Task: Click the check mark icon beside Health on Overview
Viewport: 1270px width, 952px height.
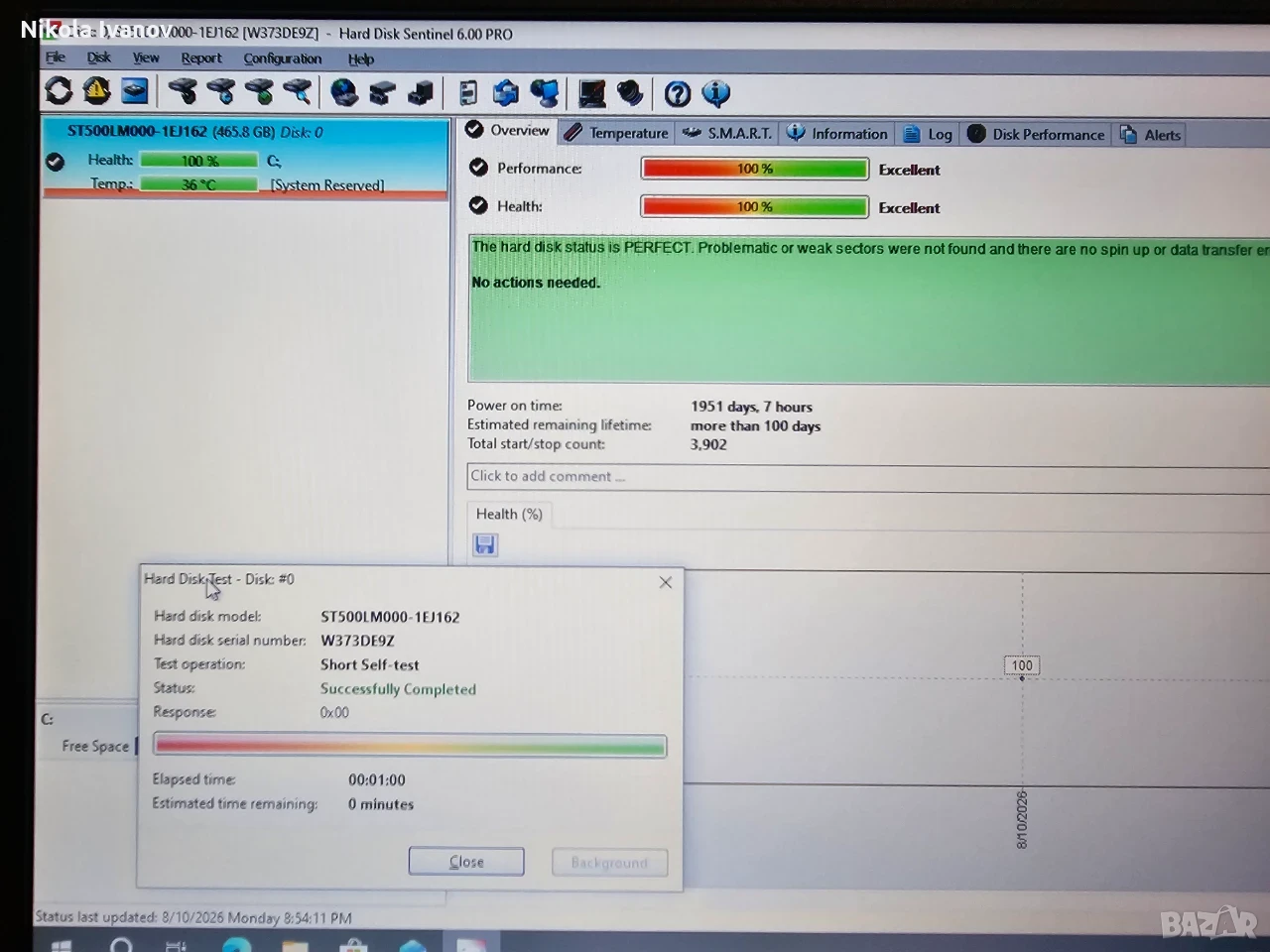Action: [478, 205]
